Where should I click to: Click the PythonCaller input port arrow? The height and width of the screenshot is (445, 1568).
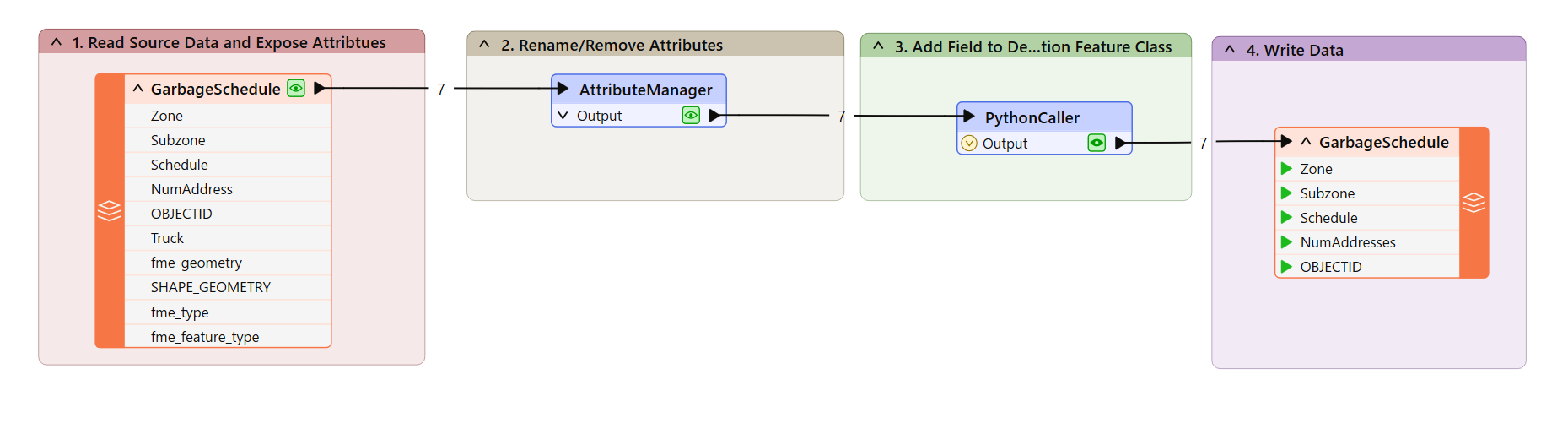(x=969, y=117)
